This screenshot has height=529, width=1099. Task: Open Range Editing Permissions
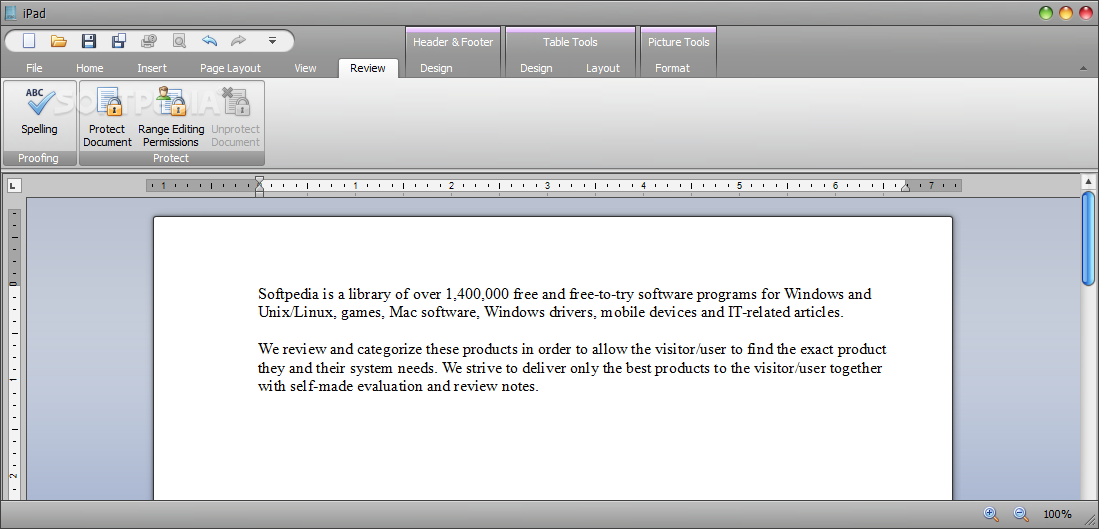point(171,117)
